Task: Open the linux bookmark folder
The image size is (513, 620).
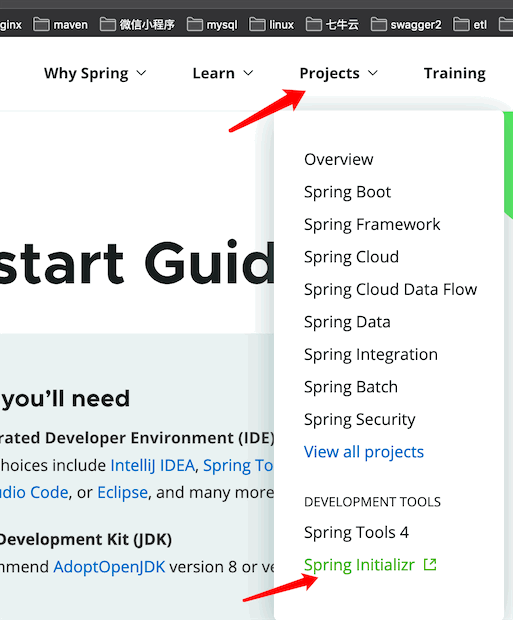Action: 271,25
